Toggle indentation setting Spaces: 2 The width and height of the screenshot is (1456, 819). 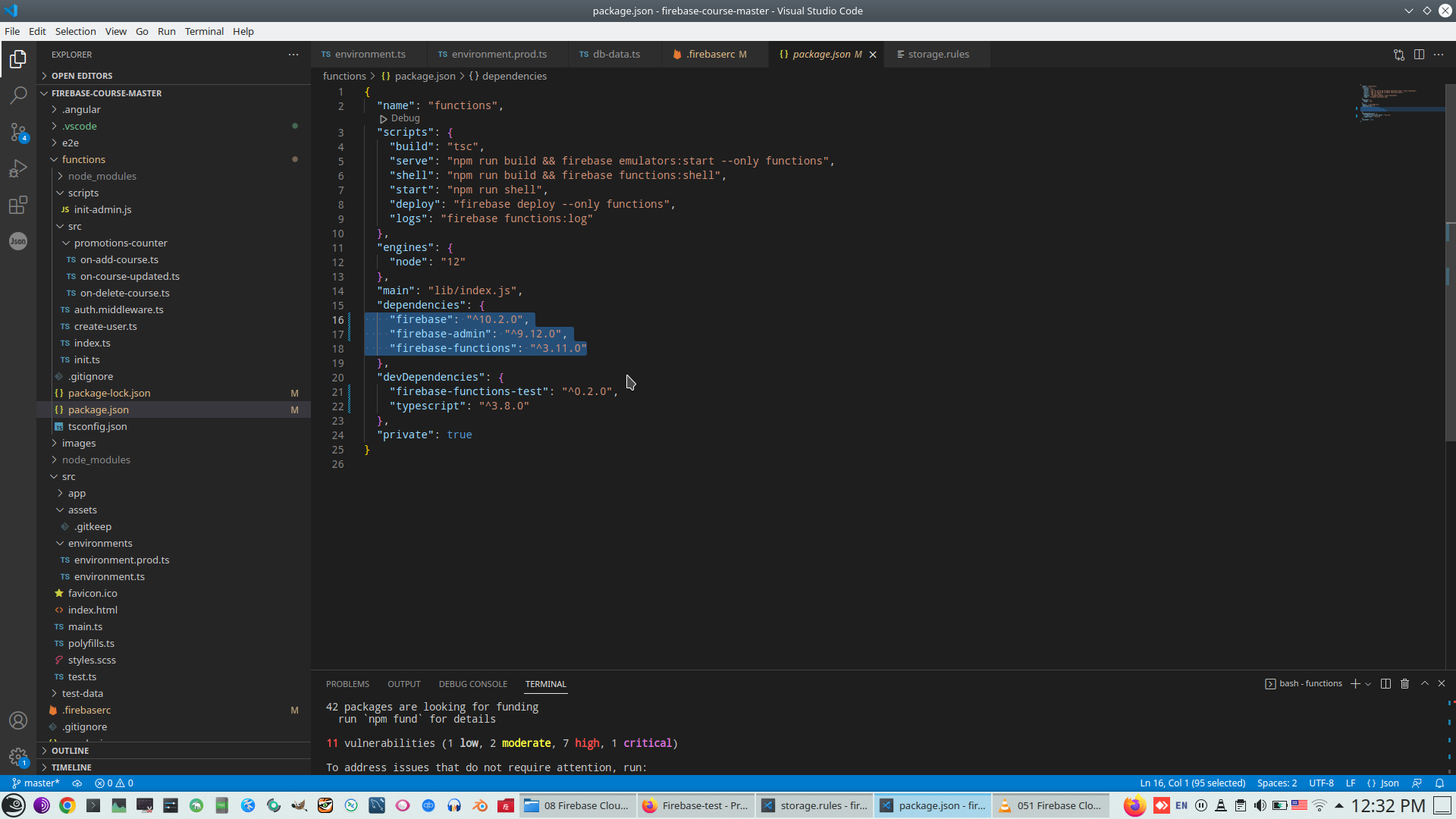(x=1277, y=783)
